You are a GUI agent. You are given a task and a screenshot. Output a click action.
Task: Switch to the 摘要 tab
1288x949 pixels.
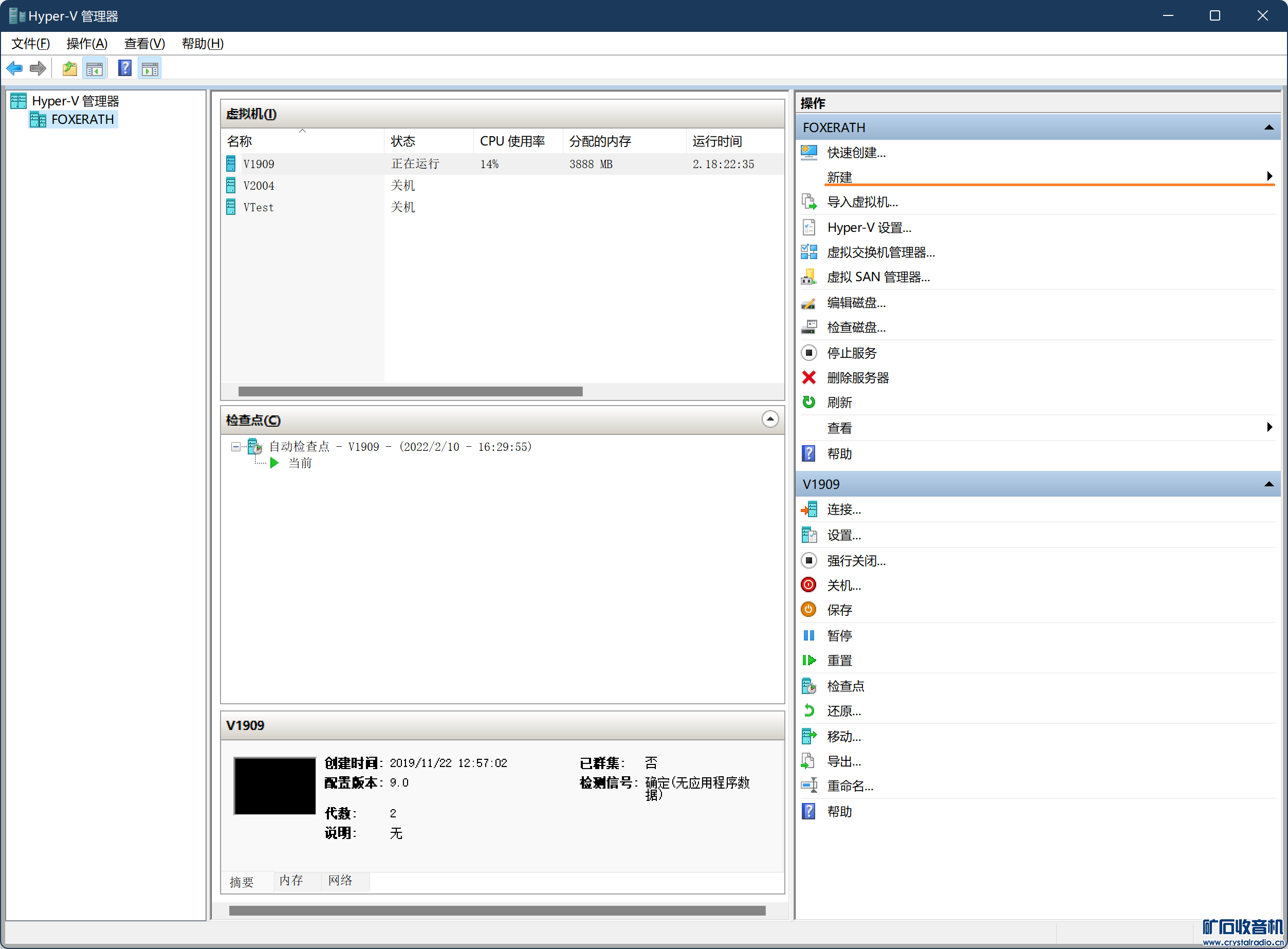242,882
